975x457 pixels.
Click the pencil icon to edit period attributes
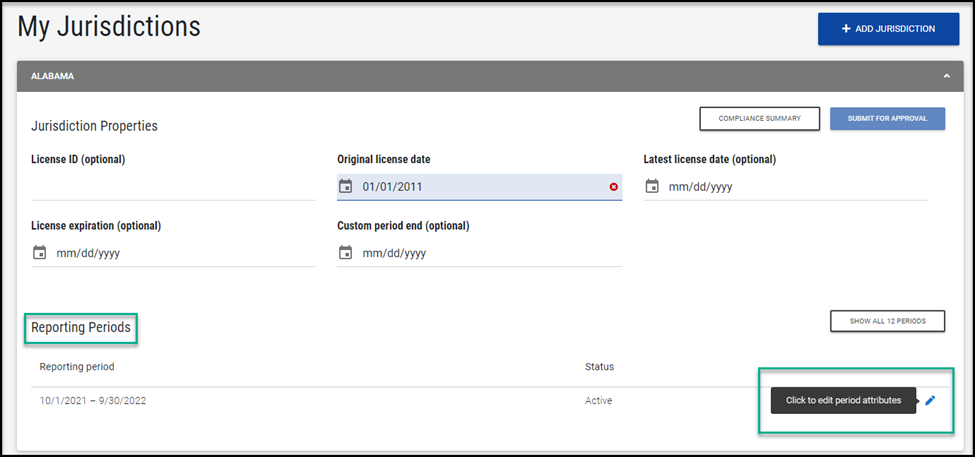930,400
